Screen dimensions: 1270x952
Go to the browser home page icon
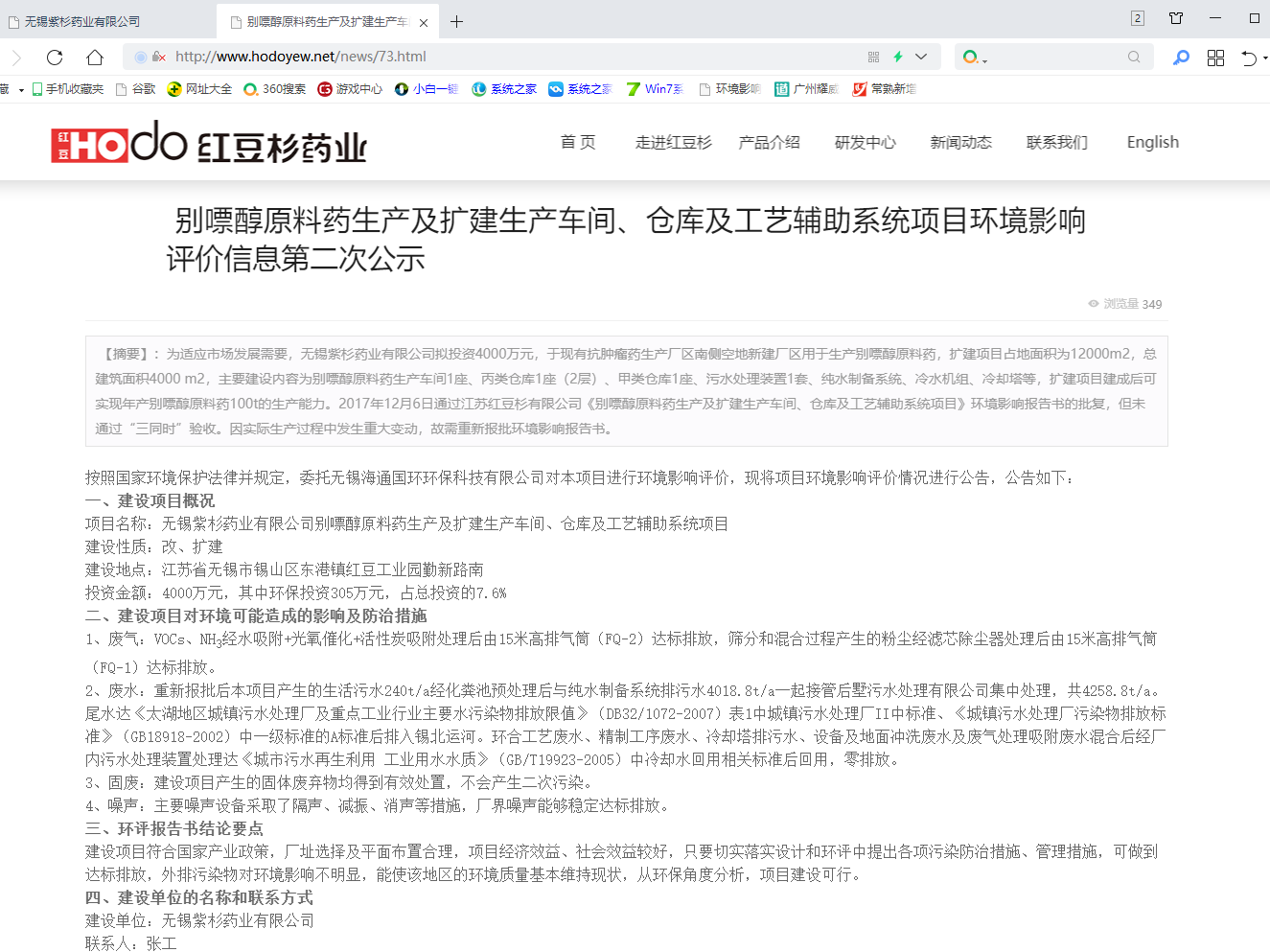[94, 57]
